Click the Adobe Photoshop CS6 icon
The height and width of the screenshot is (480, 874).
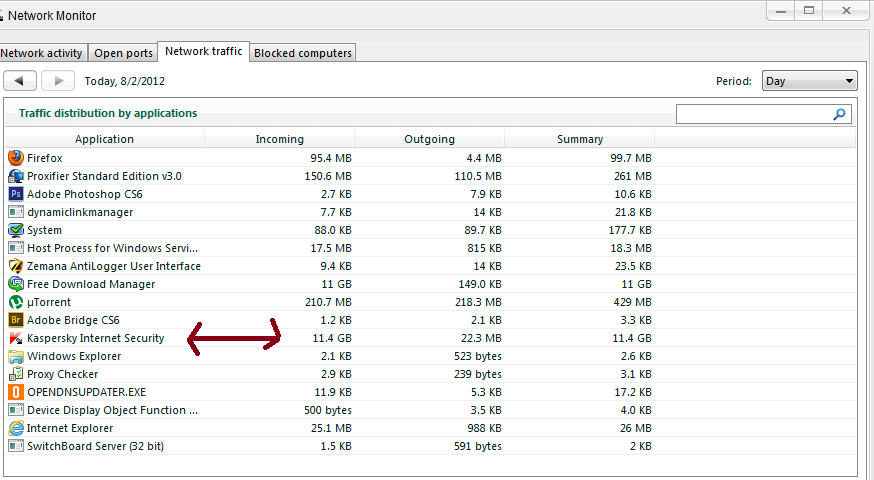pyautogui.click(x=16, y=194)
